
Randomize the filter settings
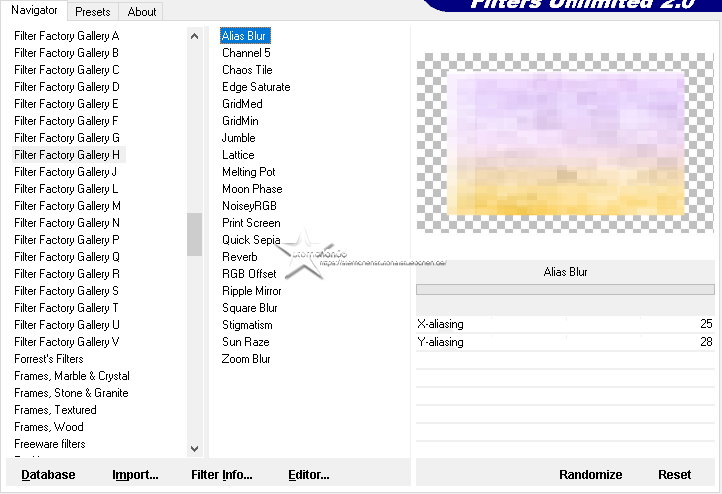(x=590, y=475)
